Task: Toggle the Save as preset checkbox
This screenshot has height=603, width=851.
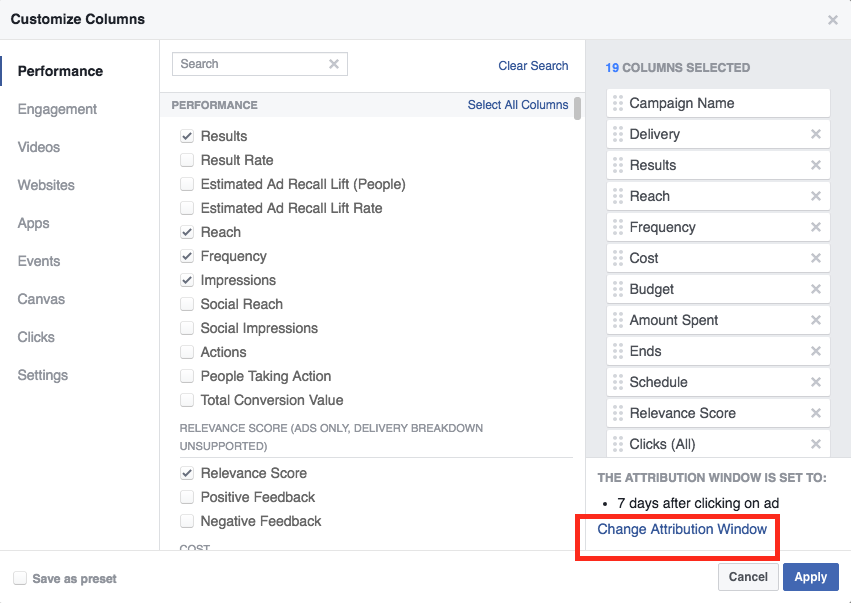Action: 20,578
